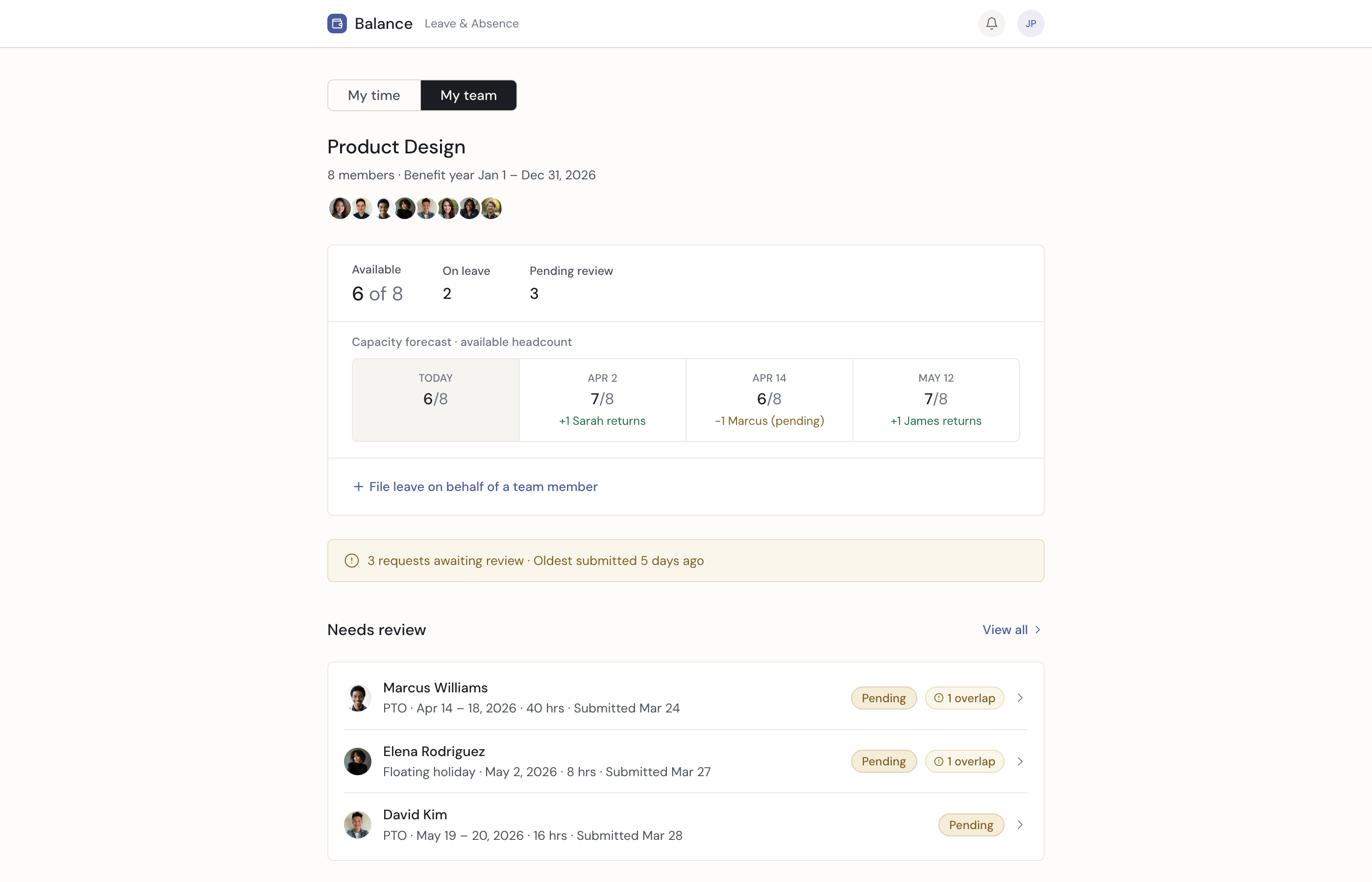Switch to the My team tab

point(468,95)
